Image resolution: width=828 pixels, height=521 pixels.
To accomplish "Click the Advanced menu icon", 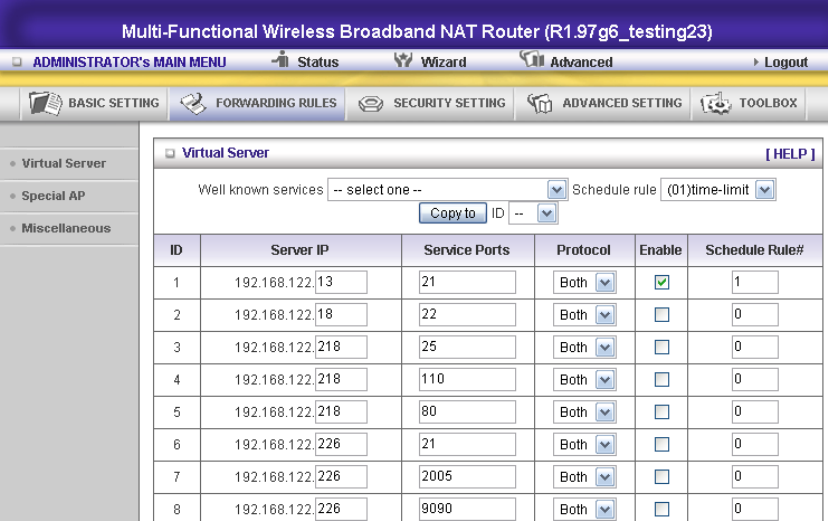I will (x=532, y=59).
